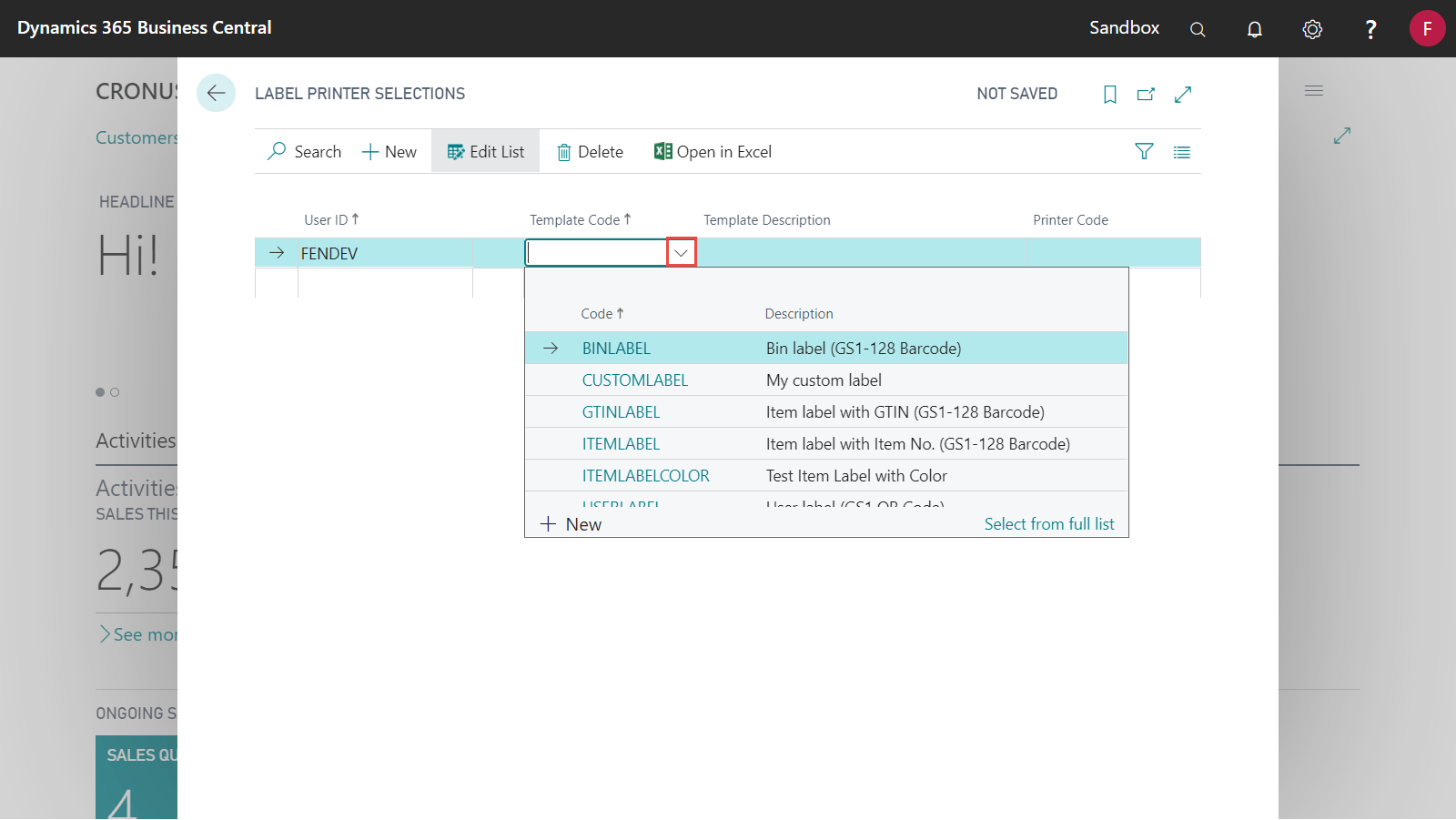The height and width of the screenshot is (820, 1456).
Task: Change list layout view icon
Action: [1182, 152]
